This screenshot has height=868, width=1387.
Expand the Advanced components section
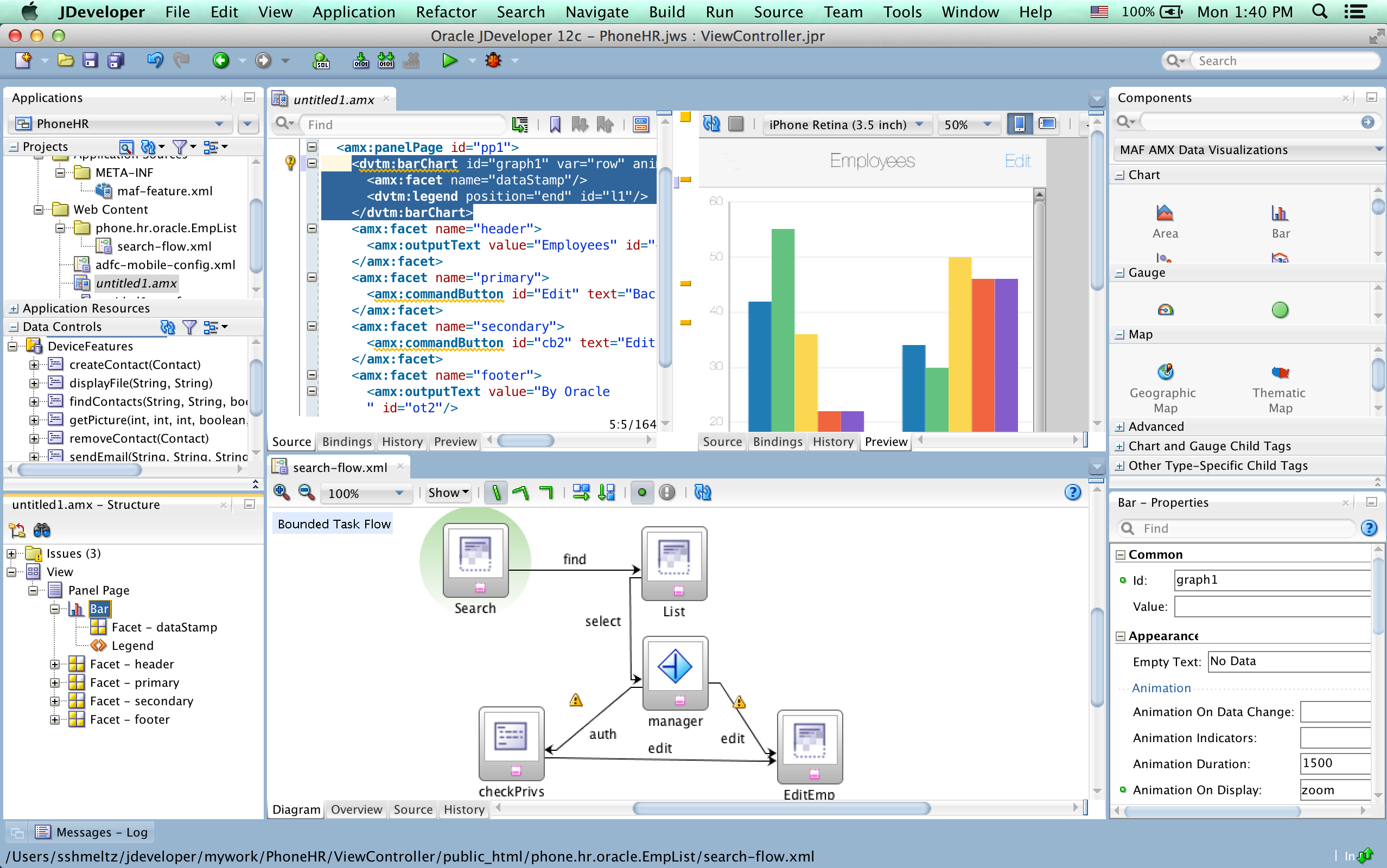tap(1119, 427)
